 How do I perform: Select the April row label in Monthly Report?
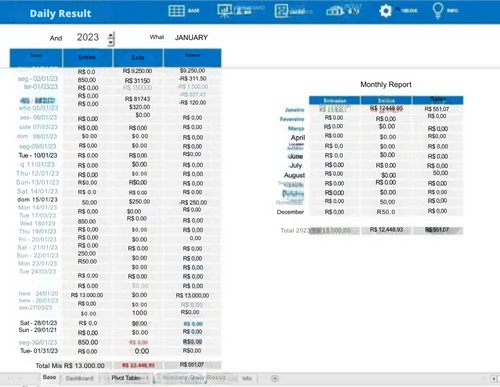(298, 138)
